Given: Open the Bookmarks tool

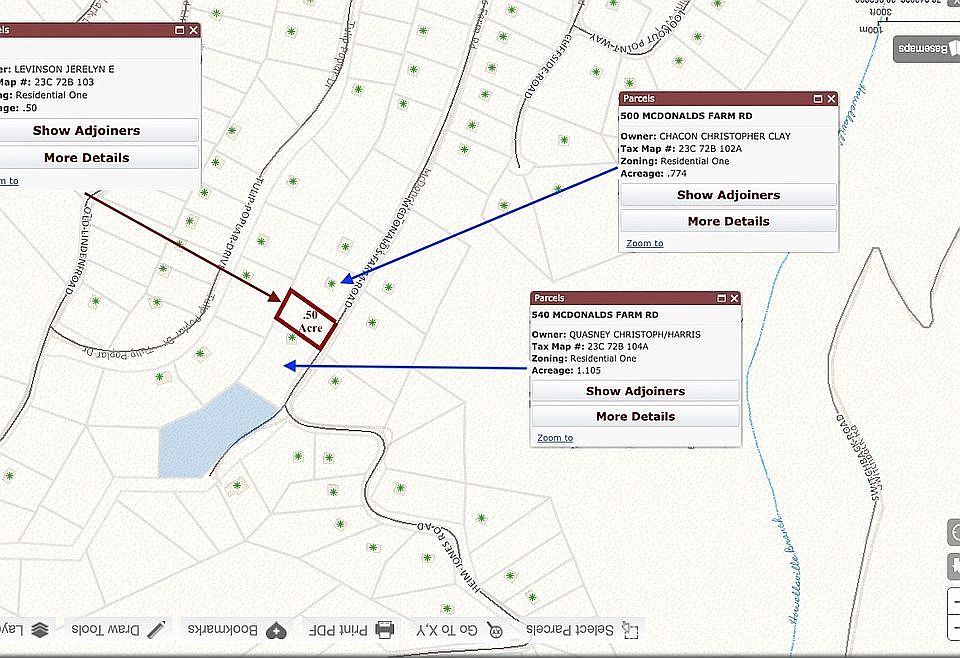Looking at the screenshot, I should point(277,630).
